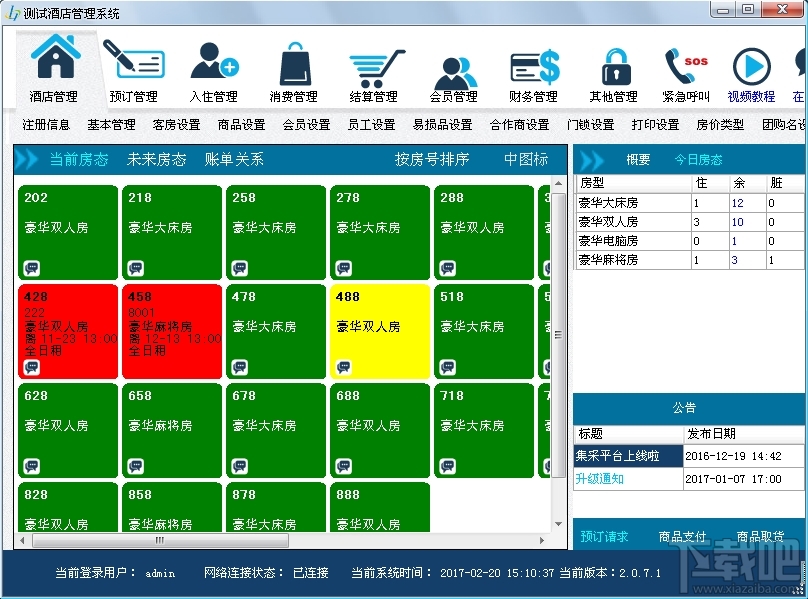Image resolution: width=808 pixels, height=599 pixels.
Task: Open the 客房设置 submenu
Action: (x=176, y=125)
